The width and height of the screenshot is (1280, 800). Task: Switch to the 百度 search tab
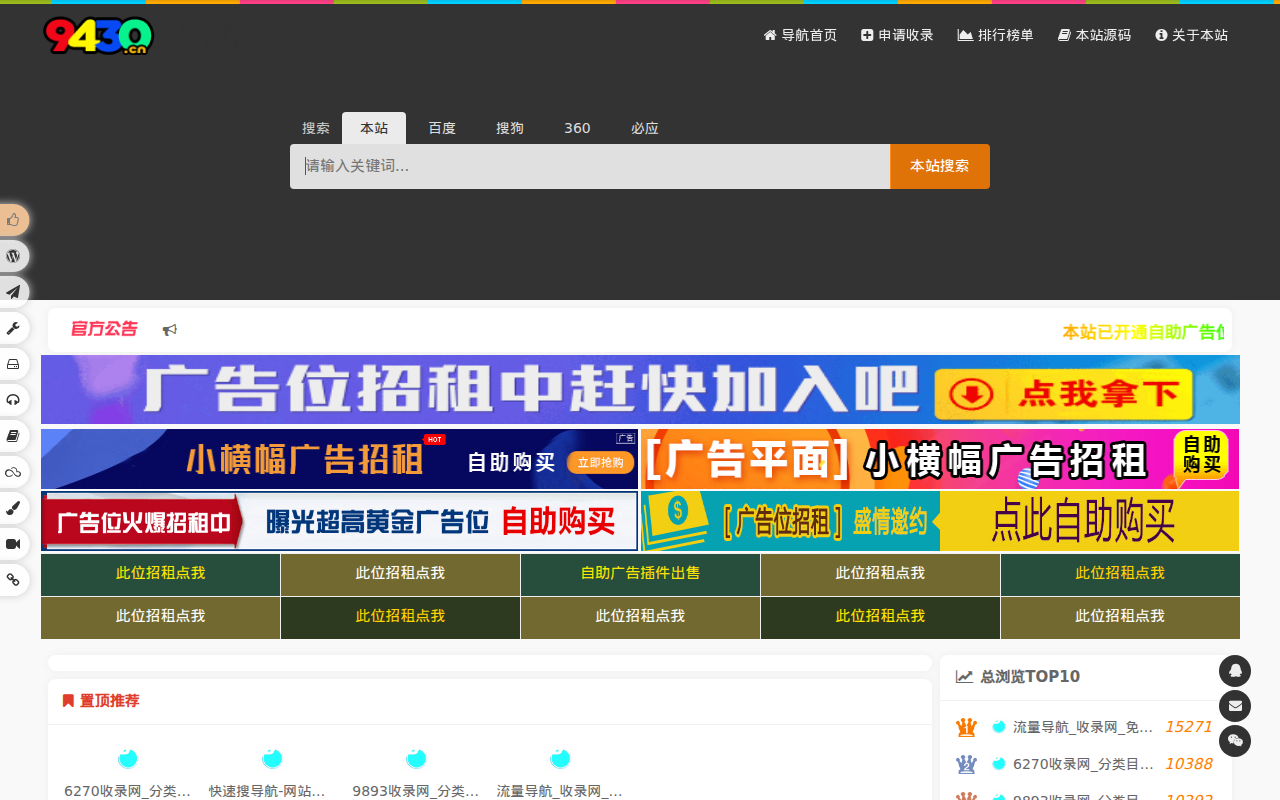tap(442, 128)
